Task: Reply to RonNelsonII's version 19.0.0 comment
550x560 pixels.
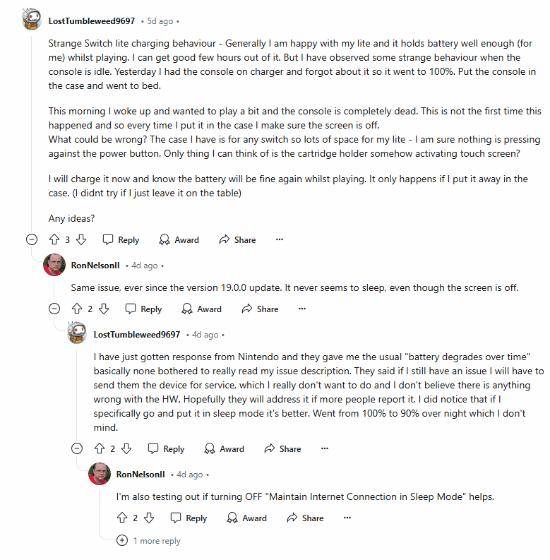Action: tap(144, 309)
